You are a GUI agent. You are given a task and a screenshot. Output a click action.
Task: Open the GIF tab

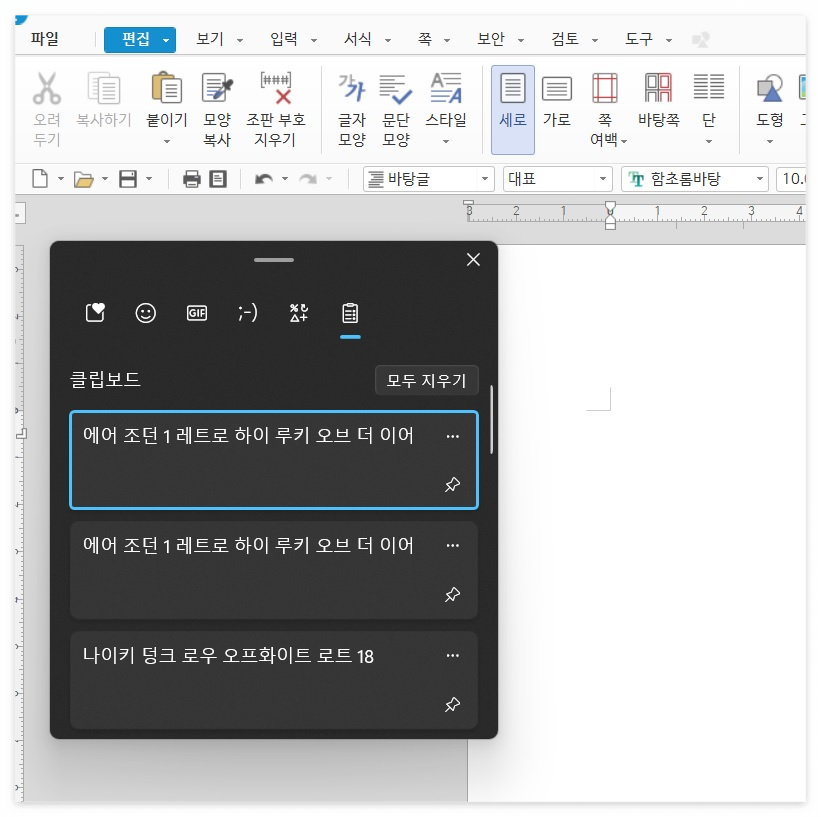pos(197,313)
